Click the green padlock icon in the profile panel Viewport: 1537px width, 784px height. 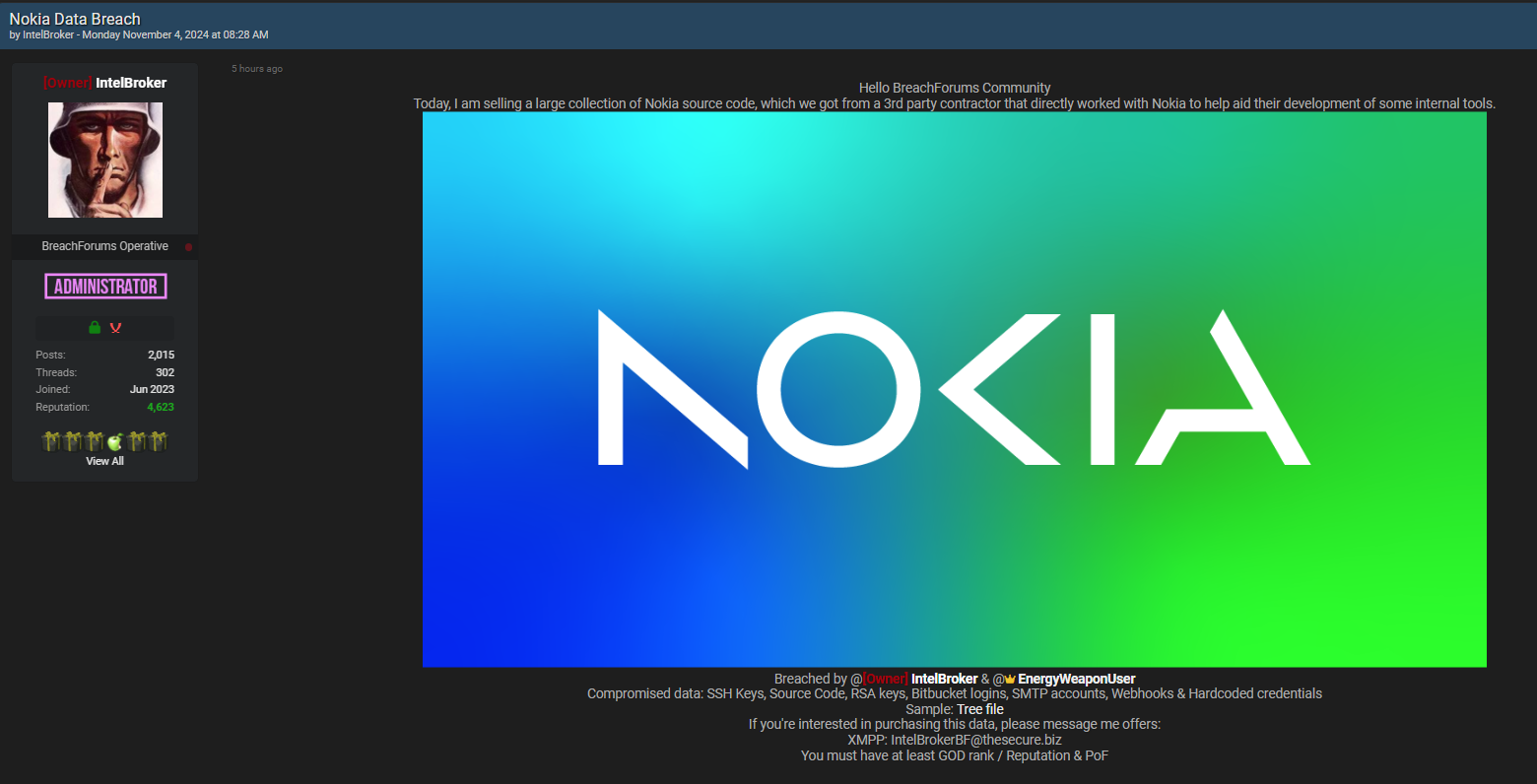coord(95,327)
